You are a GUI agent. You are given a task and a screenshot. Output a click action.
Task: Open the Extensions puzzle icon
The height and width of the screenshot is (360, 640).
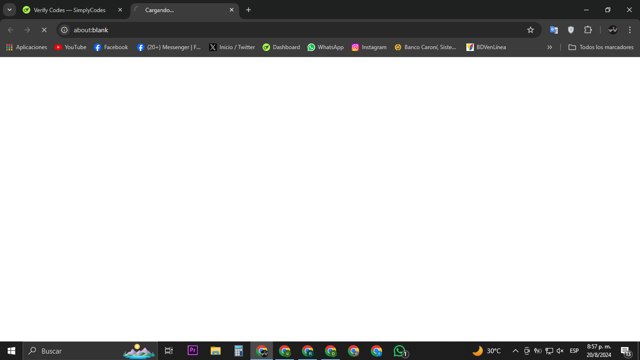[x=588, y=30]
